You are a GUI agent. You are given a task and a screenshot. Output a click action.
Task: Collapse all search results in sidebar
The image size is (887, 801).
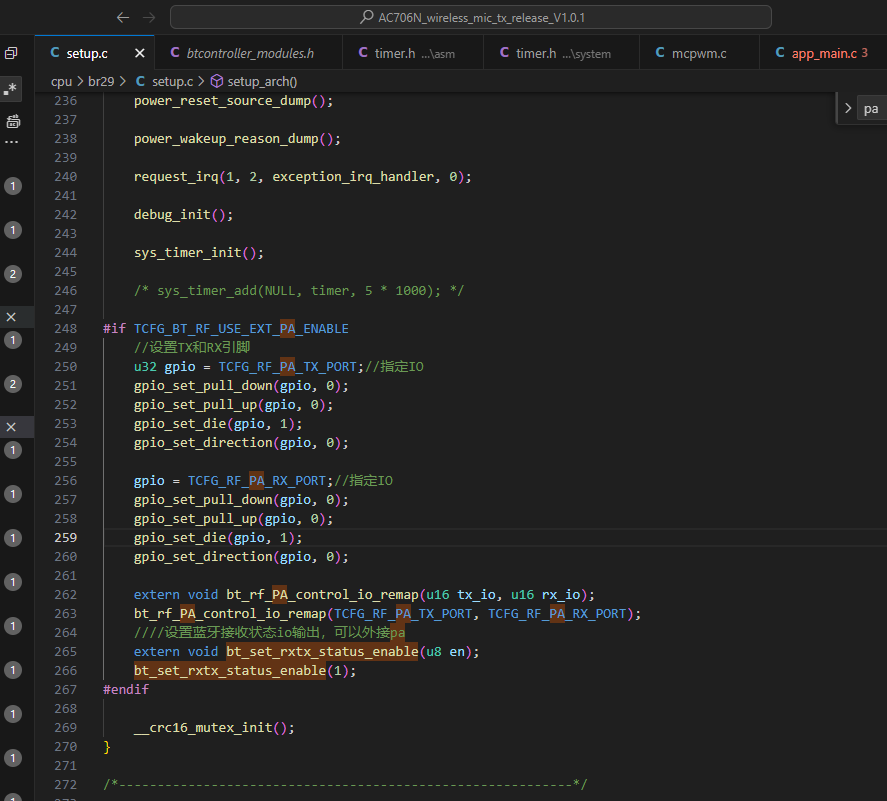point(11,53)
